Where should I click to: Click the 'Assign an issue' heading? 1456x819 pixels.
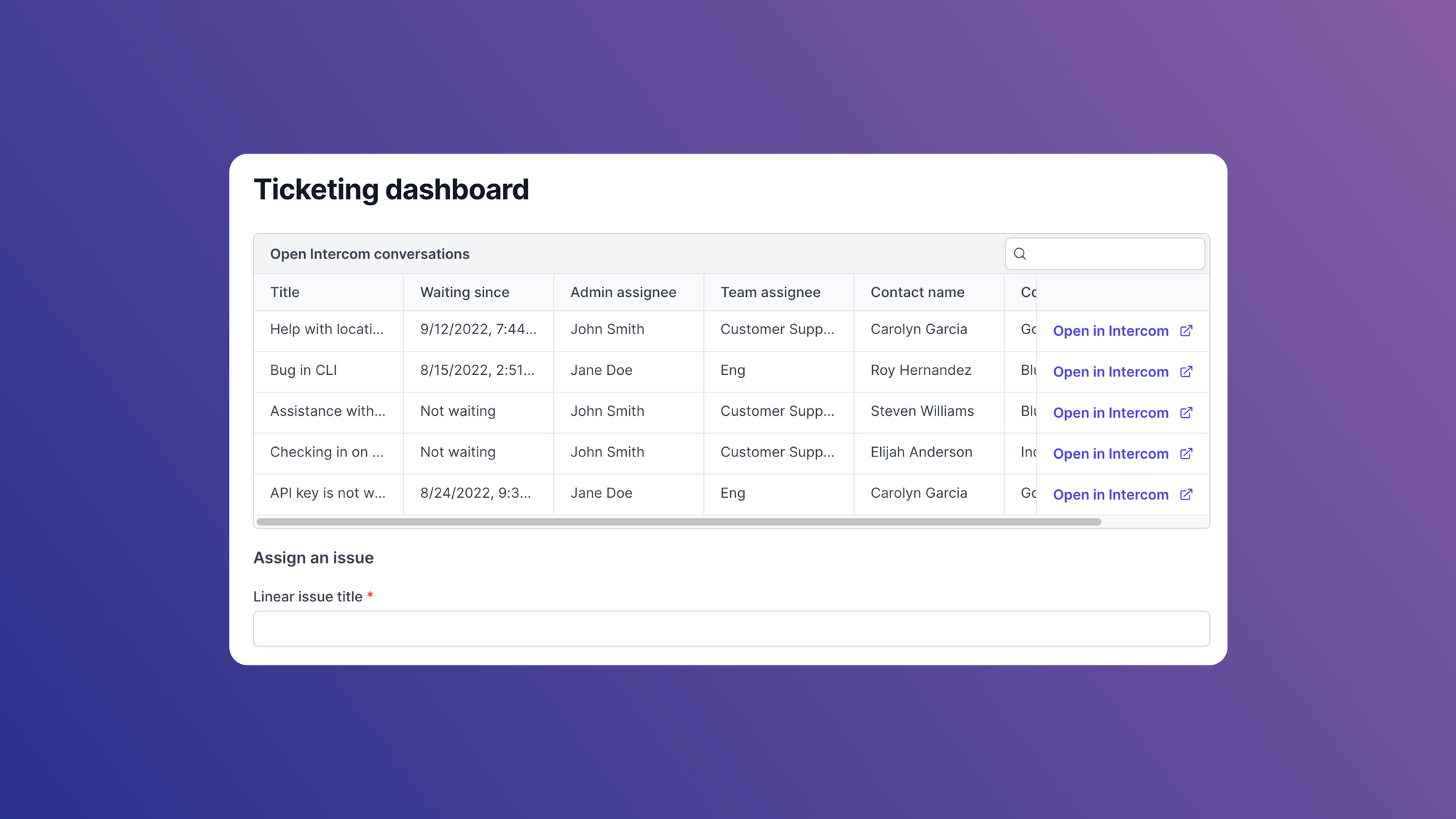(313, 558)
